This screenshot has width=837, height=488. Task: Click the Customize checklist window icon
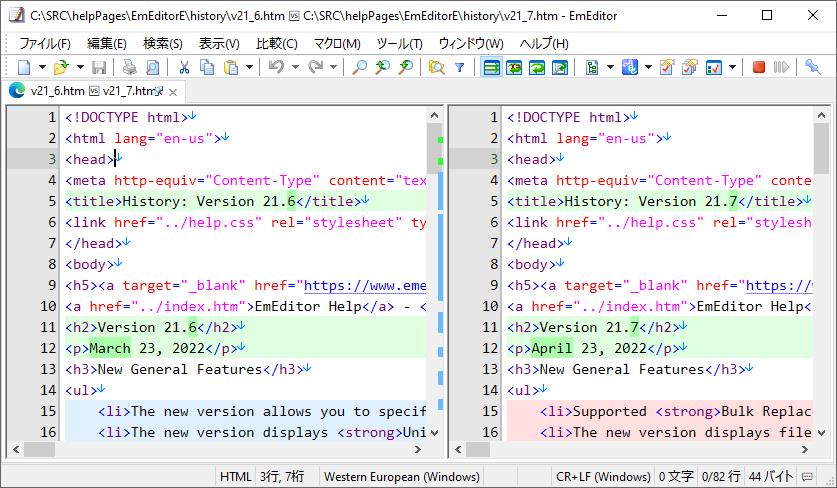pyautogui.click(x=714, y=67)
